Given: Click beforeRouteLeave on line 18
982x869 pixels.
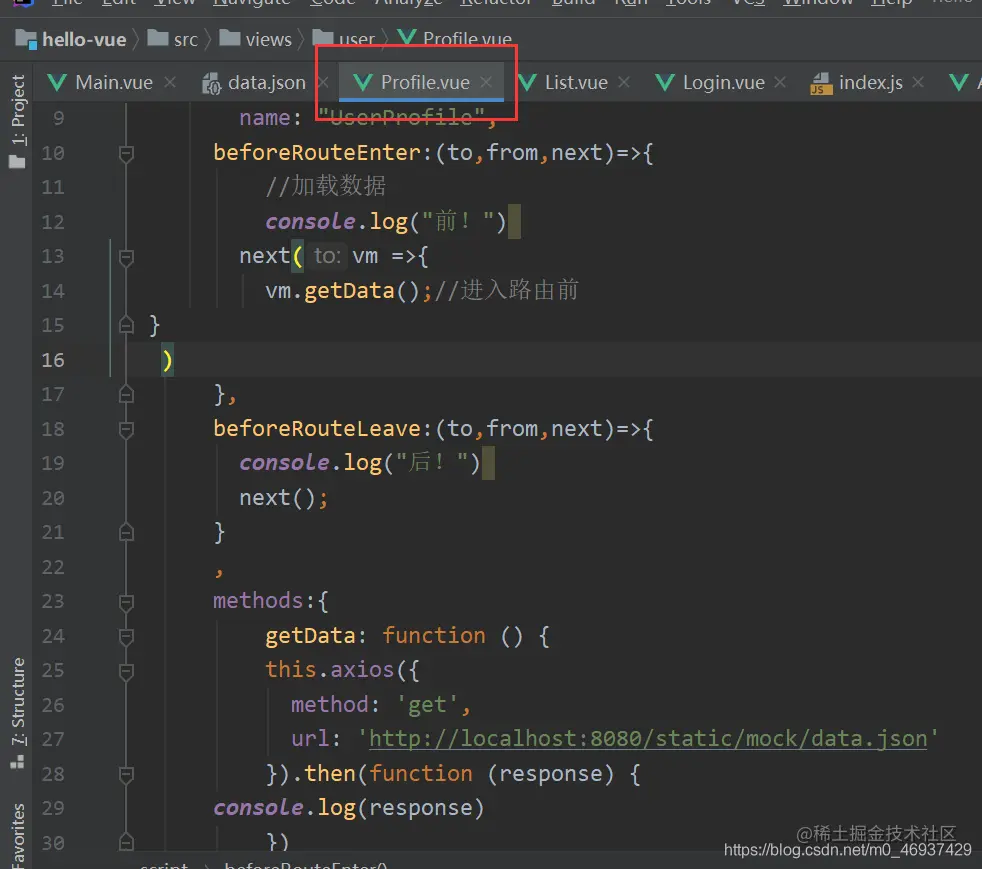Looking at the screenshot, I should [x=317, y=429].
